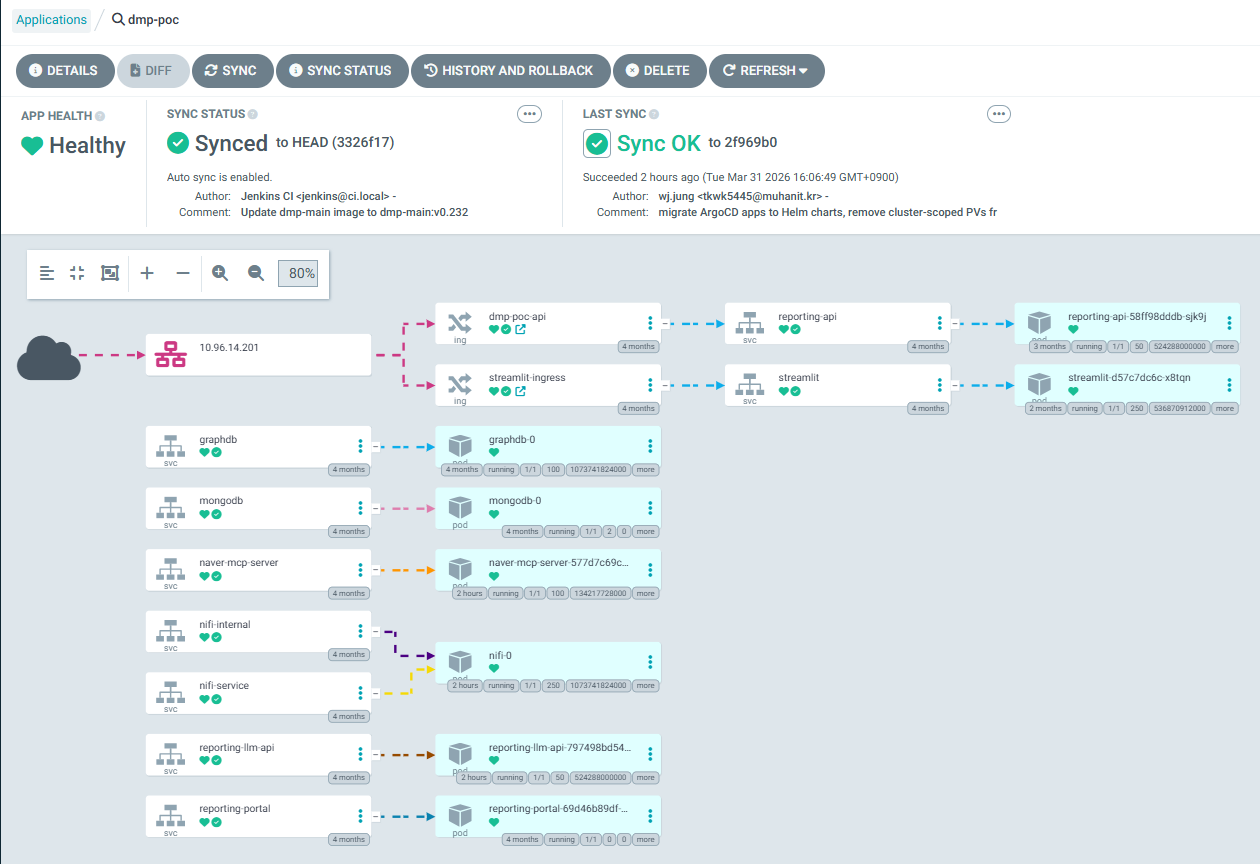Viewport: 1260px width, 864px height.
Task: Zoom in using the magnifier plus icon
Action: (x=220, y=273)
